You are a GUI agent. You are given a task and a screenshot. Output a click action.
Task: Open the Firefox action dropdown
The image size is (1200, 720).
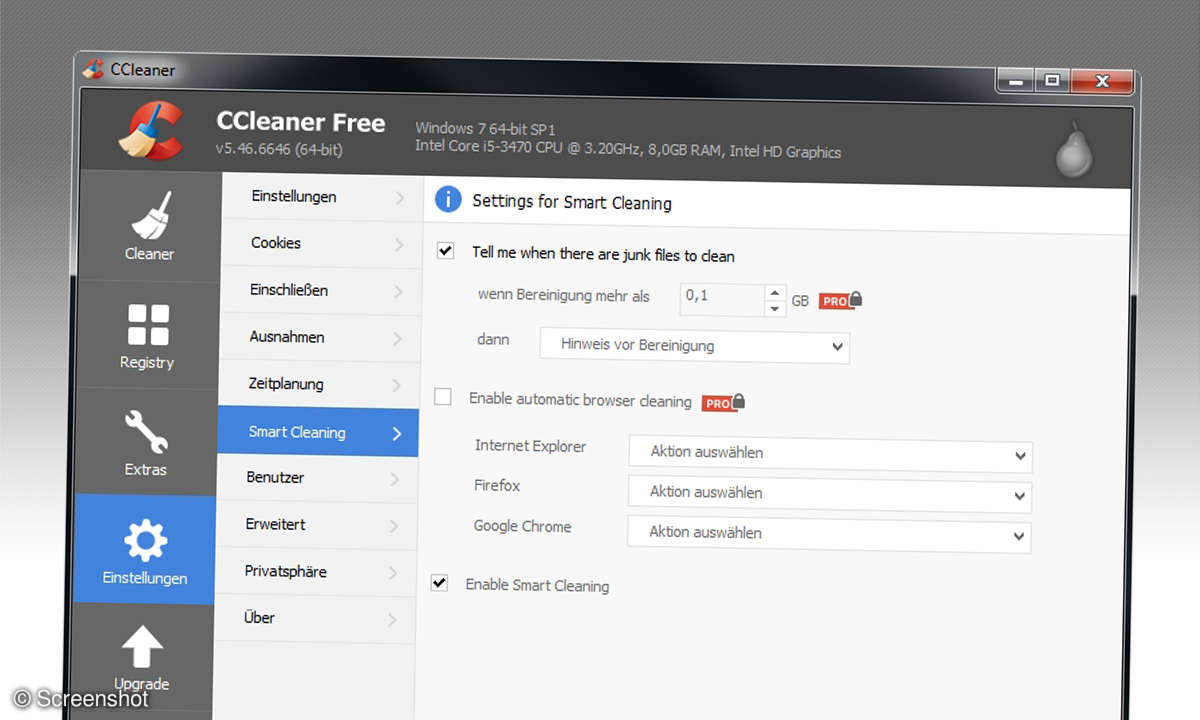pyautogui.click(x=829, y=493)
